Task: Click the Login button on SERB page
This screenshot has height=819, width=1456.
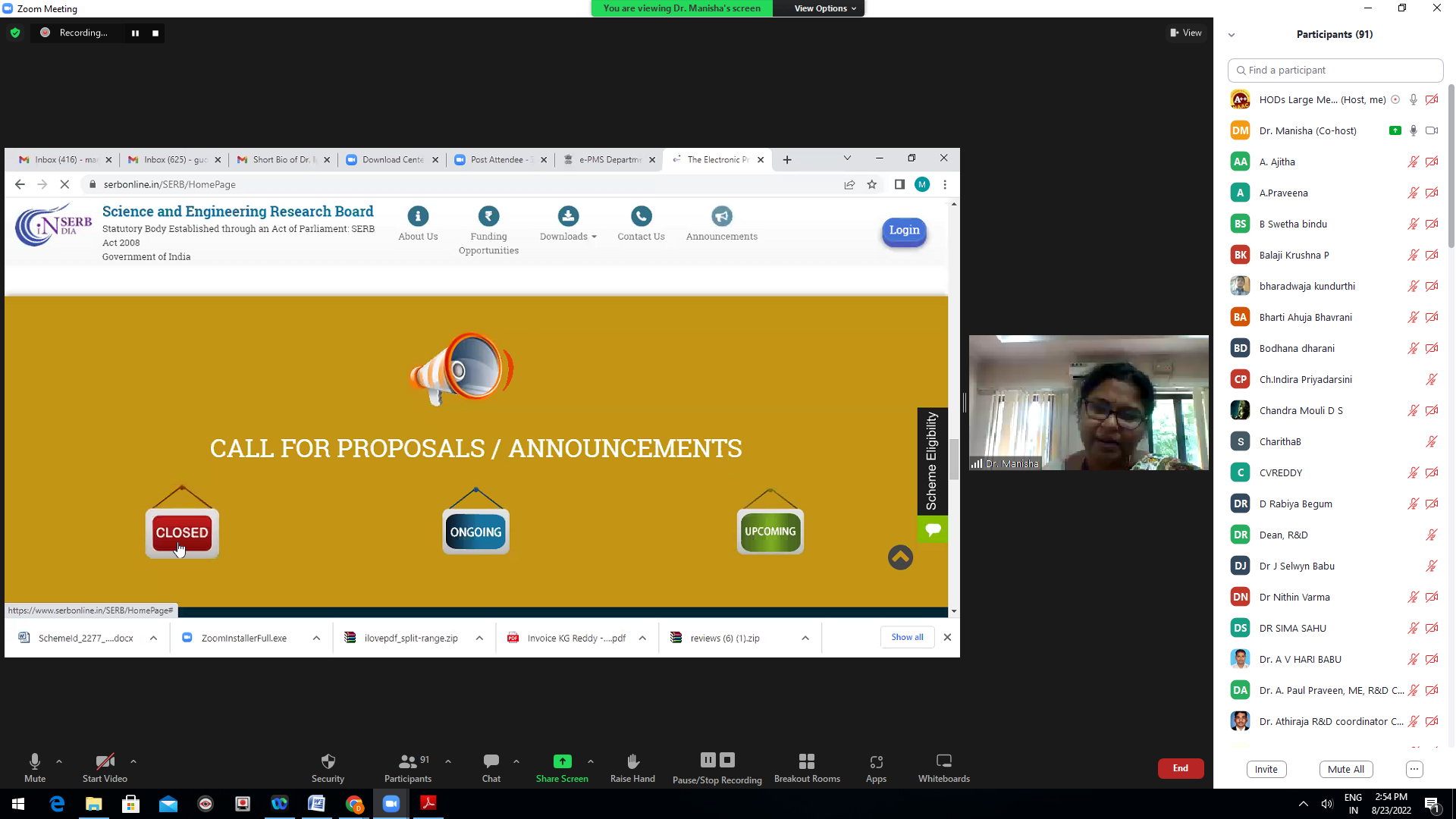Action: pos(904,231)
